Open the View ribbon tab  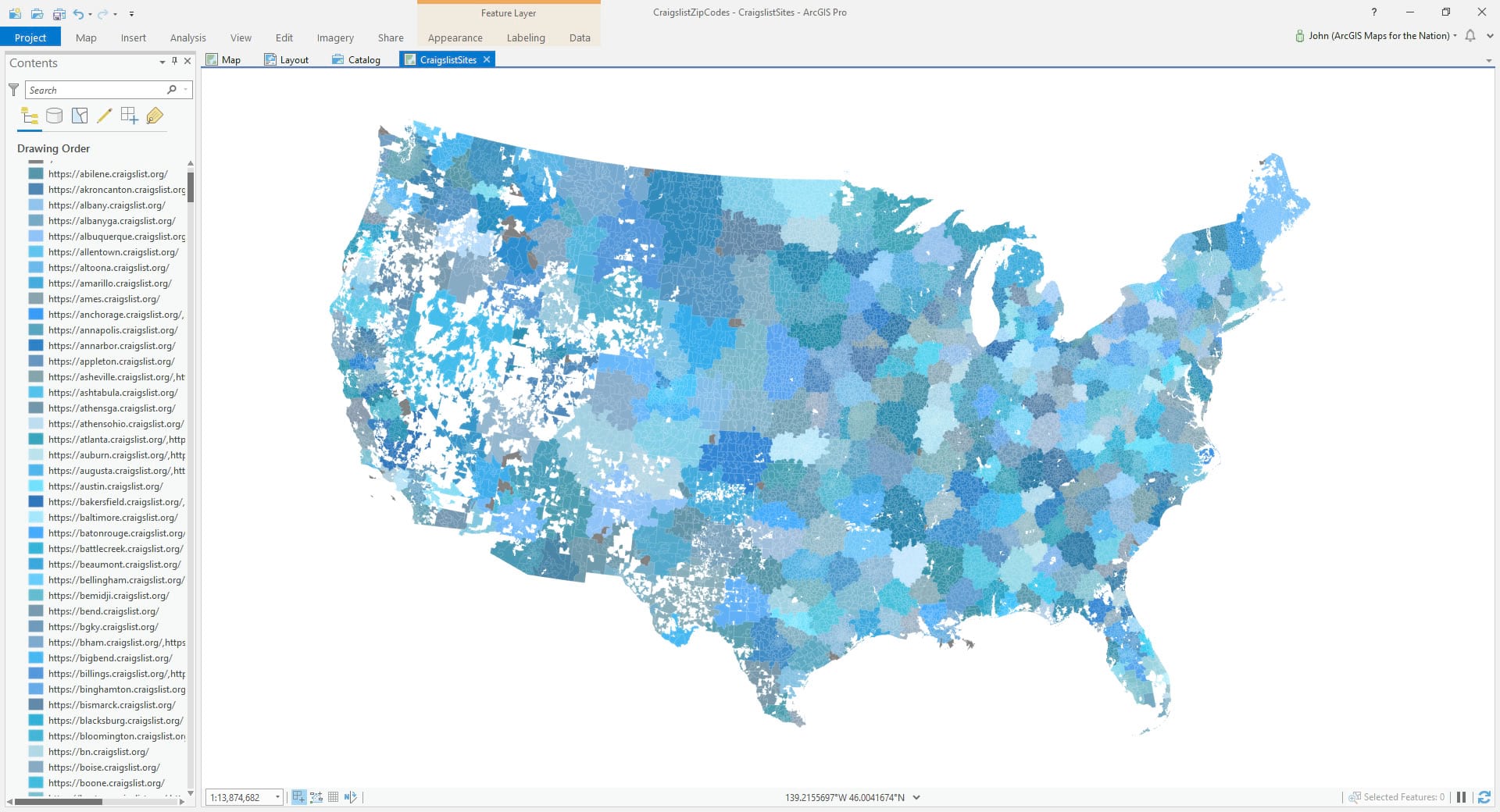[241, 37]
